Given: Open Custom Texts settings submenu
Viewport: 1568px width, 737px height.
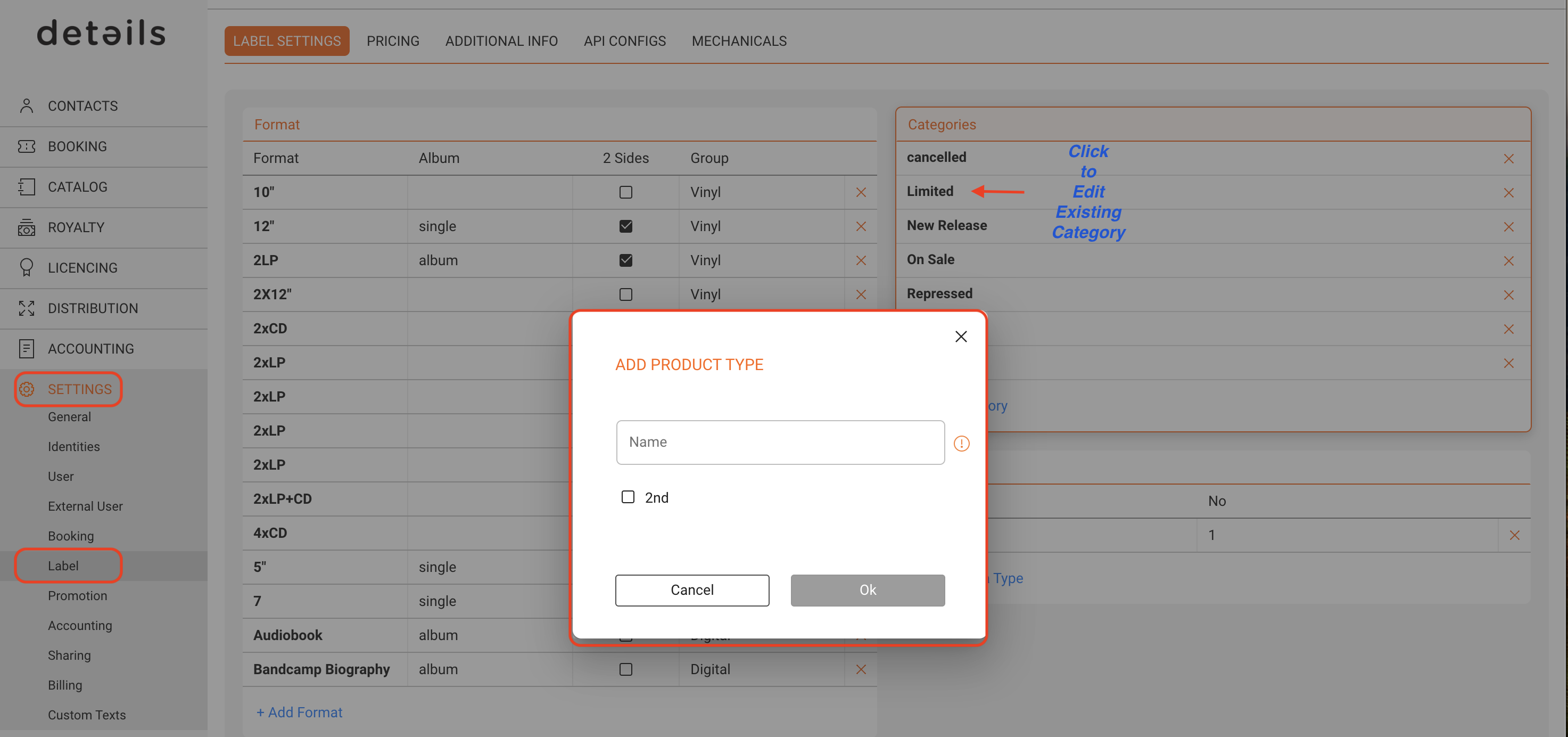Looking at the screenshot, I should click(87, 715).
